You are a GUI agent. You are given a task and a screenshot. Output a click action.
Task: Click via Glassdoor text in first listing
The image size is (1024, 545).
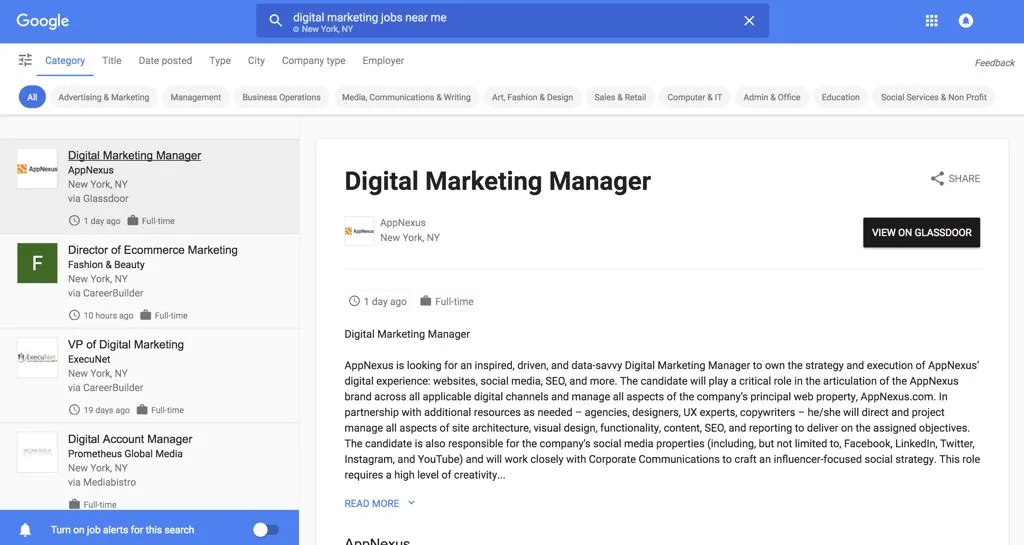point(98,198)
